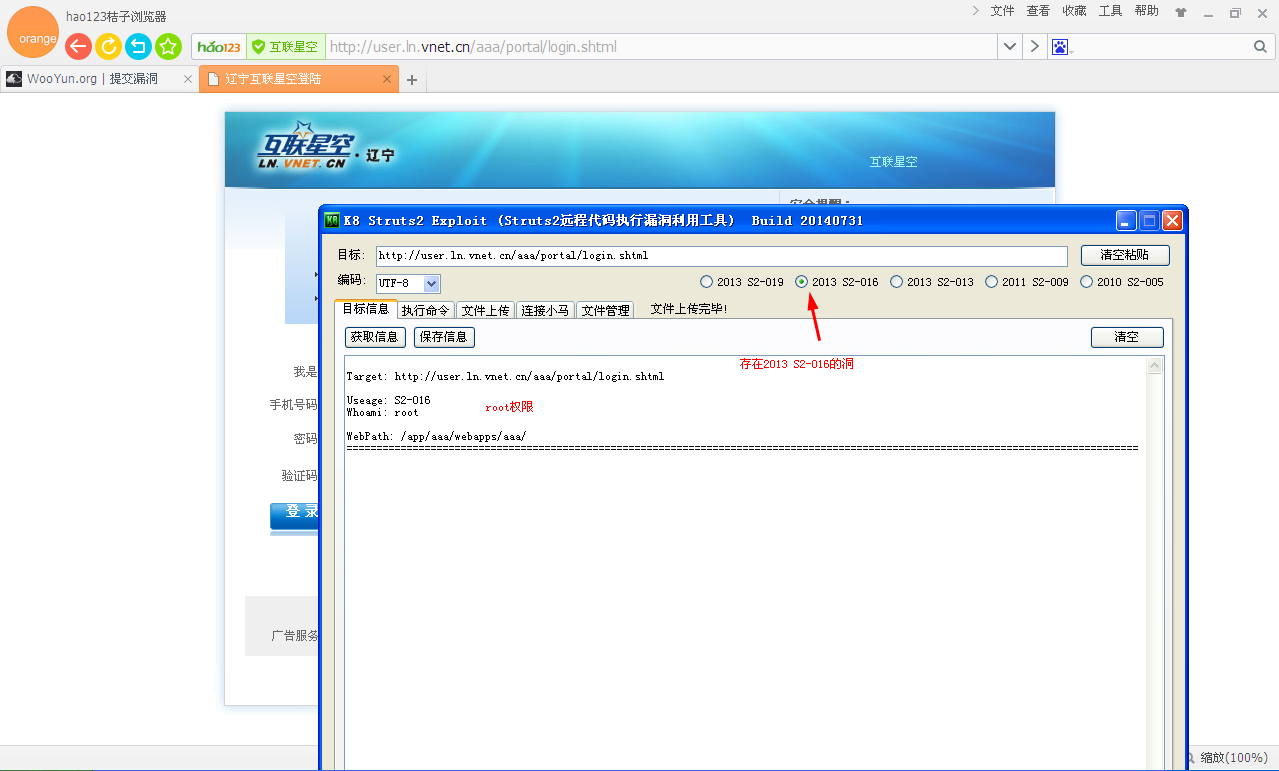The image size is (1279, 771).
Task: Select the 2013 S2-013 radio button
Action: click(x=932, y=282)
